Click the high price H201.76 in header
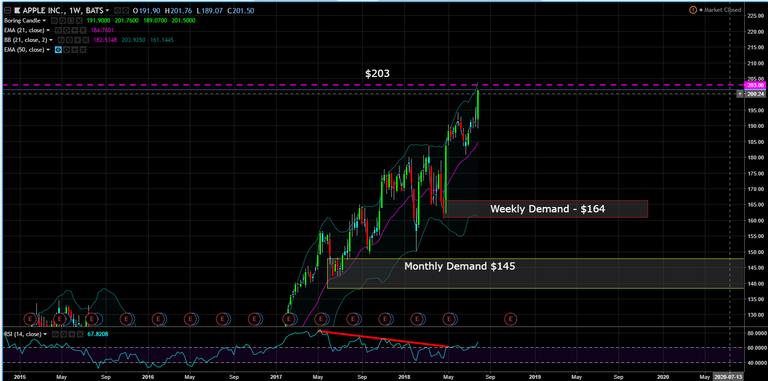 (x=178, y=11)
